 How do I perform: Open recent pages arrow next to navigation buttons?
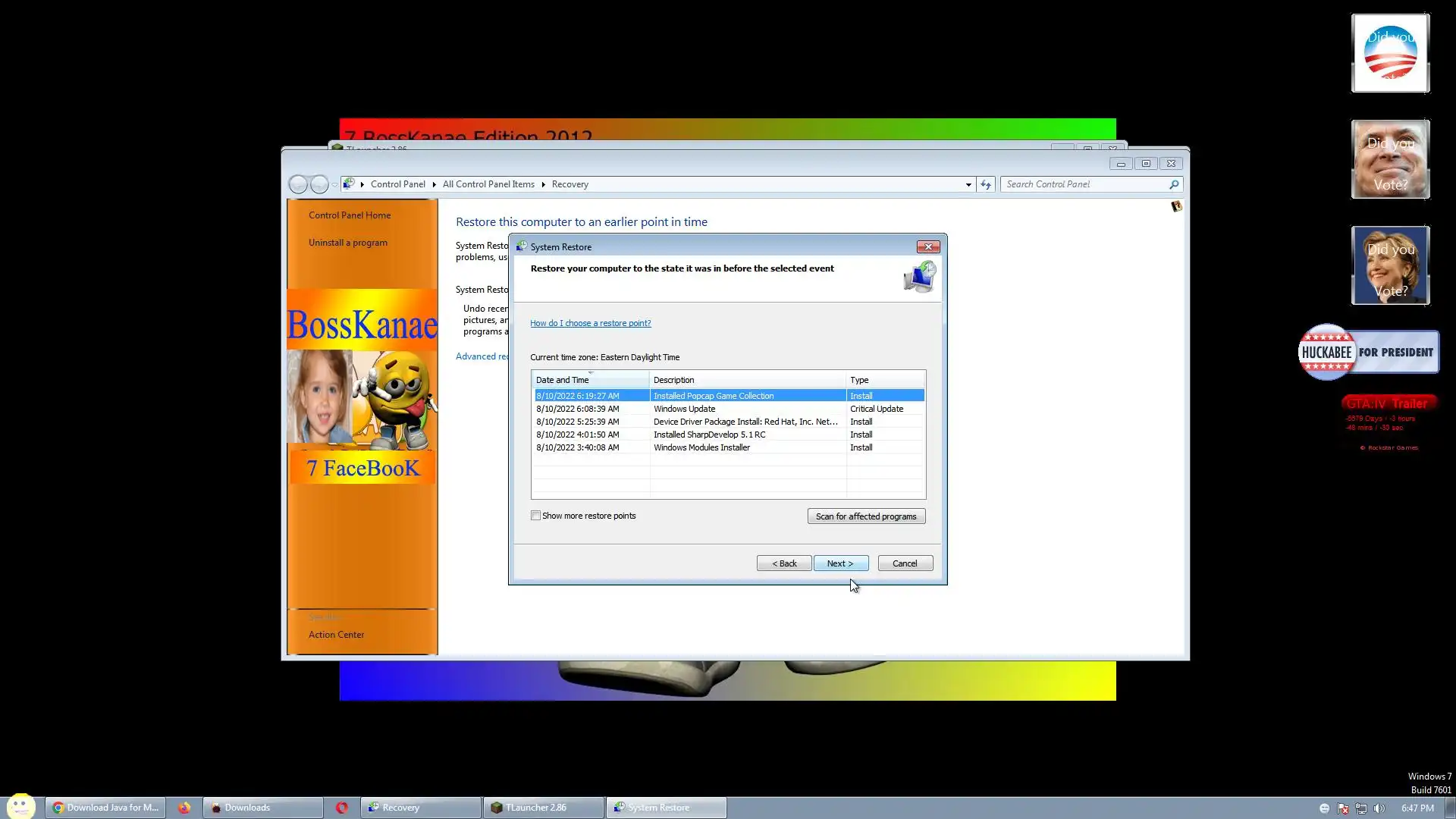coord(334,185)
